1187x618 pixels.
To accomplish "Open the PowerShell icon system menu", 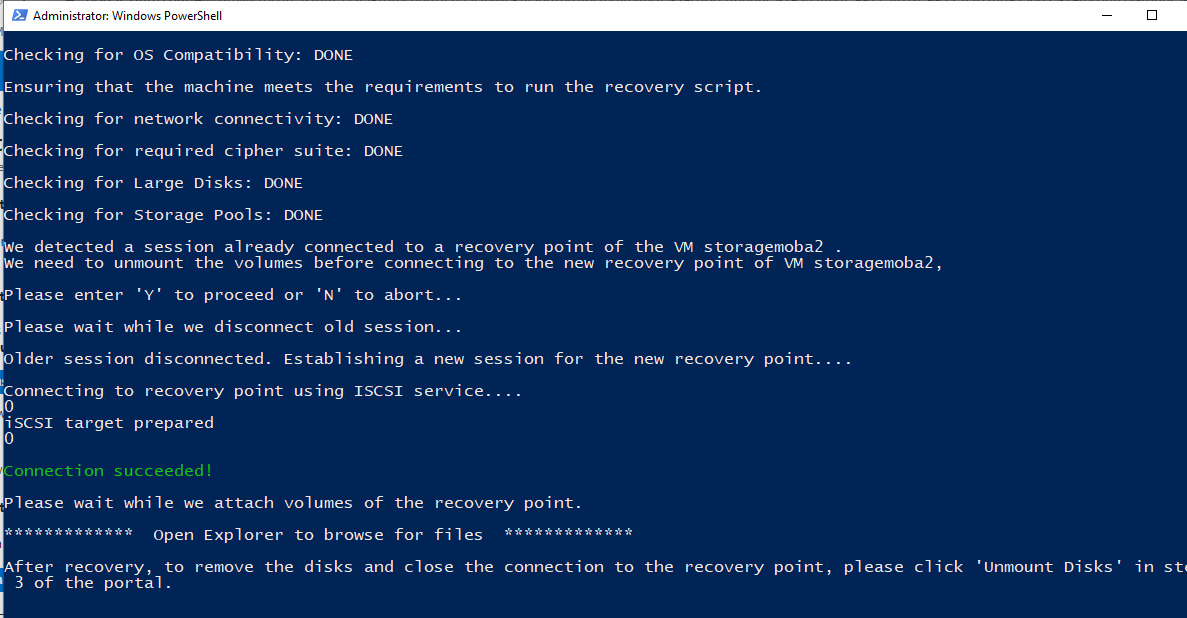I will pyautogui.click(x=20, y=15).
